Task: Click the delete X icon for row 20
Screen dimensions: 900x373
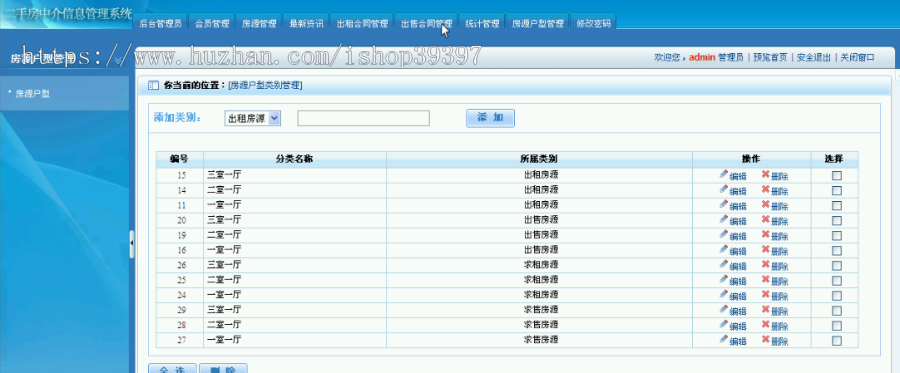Action: pos(766,219)
